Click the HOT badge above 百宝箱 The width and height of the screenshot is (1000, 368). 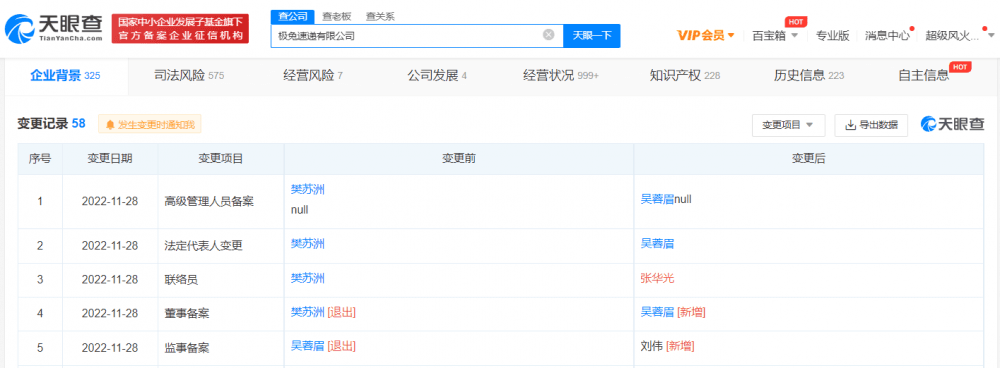794,22
